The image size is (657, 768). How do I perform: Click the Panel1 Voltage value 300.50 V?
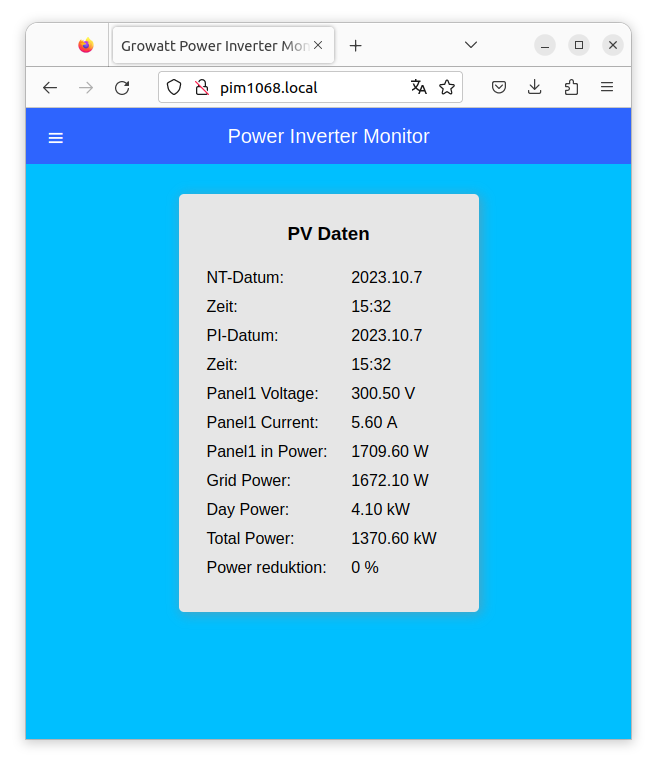383,393
